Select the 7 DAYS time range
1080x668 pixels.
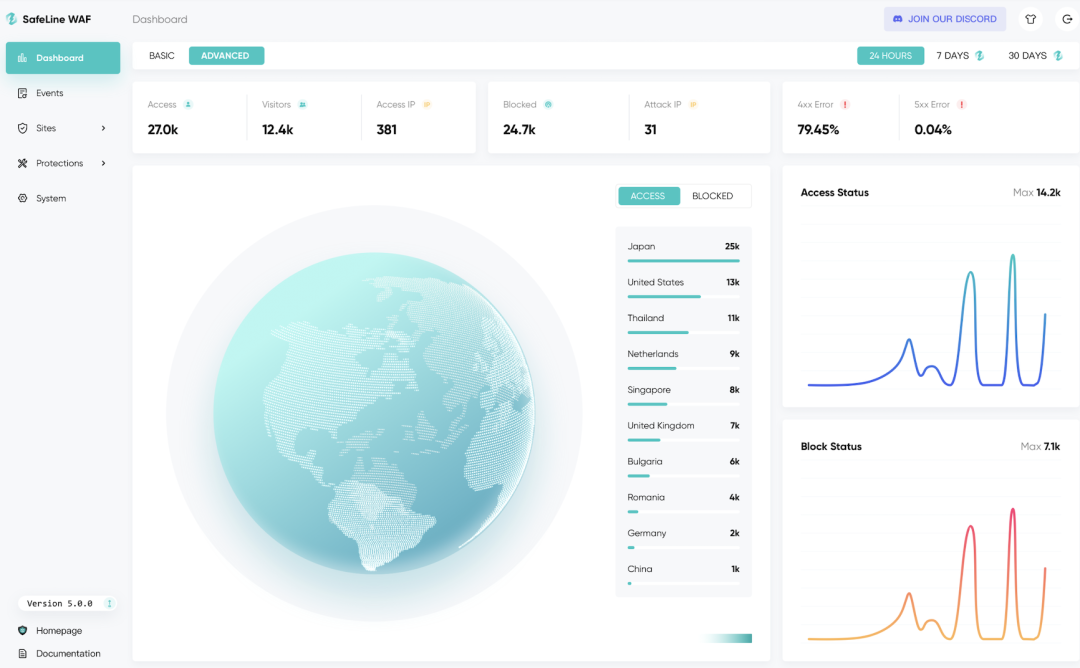pos(953,56)
